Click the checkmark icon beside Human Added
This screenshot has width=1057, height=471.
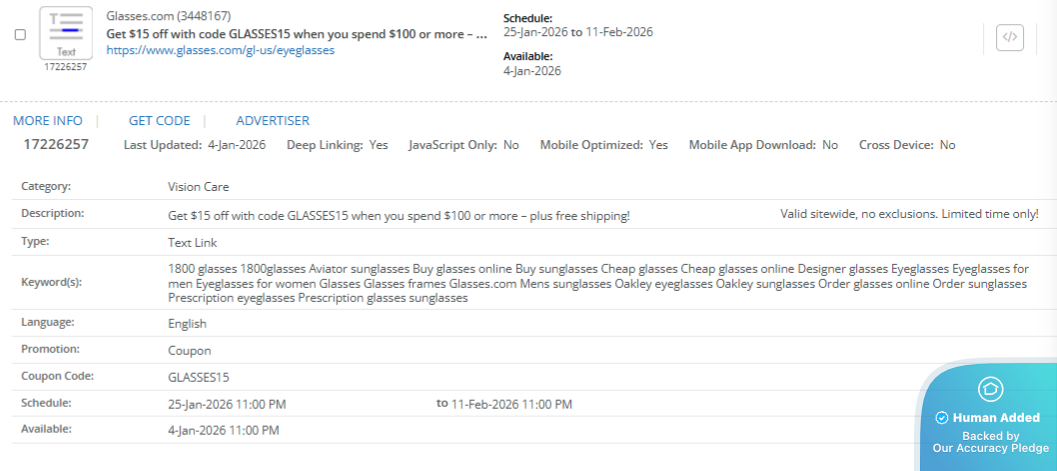[x=941, y=418]
